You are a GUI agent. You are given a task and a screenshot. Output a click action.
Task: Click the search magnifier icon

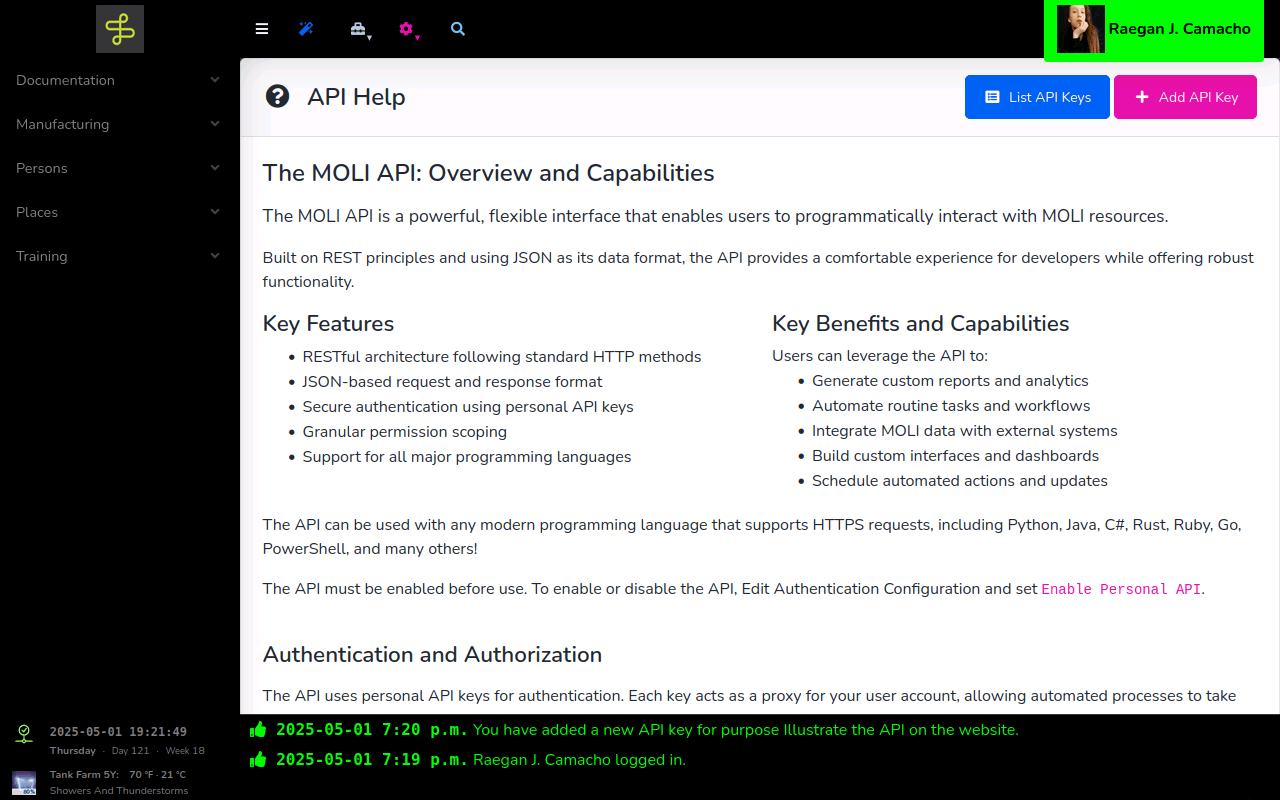pos(458,29)
